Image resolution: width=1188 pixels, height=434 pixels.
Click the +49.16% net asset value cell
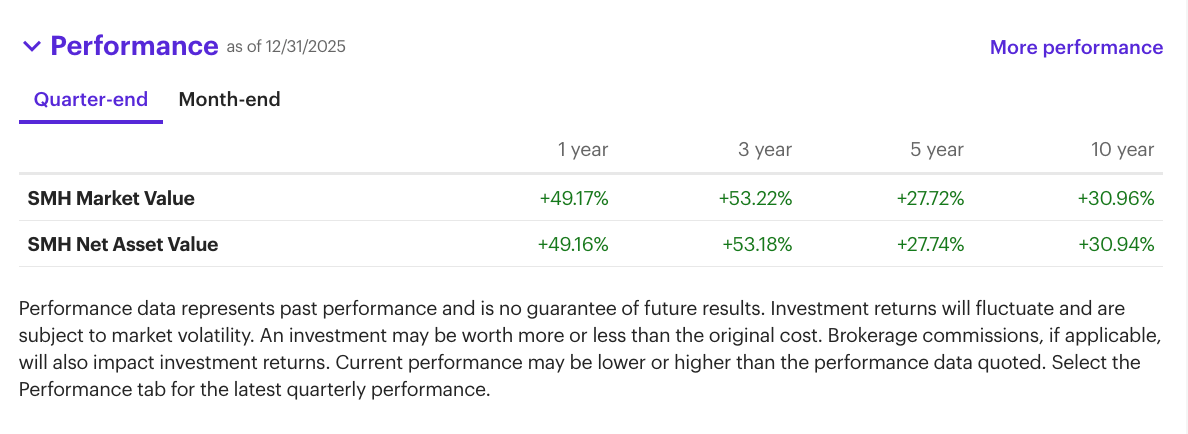coord(573,245)
